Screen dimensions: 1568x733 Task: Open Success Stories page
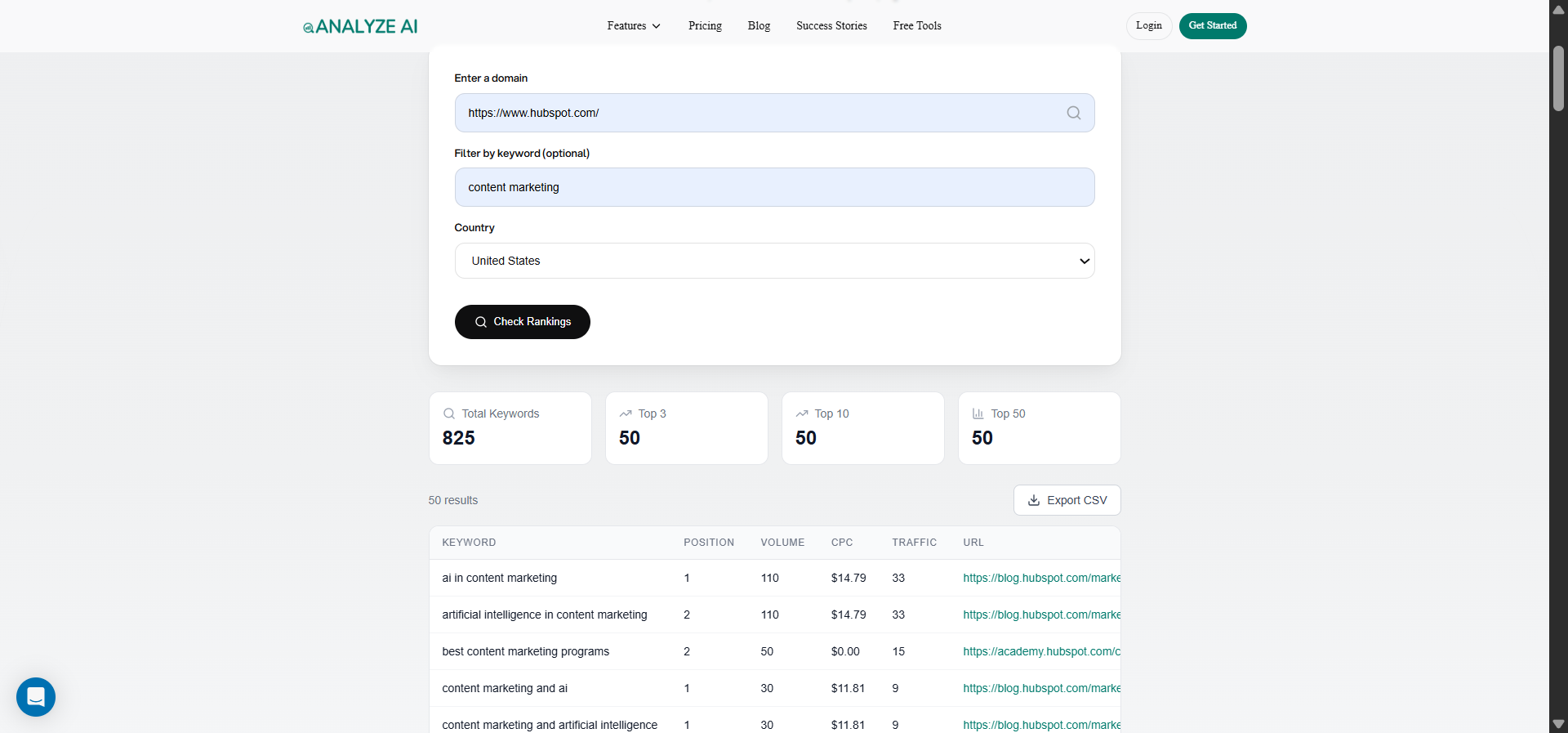pos(831,26)
